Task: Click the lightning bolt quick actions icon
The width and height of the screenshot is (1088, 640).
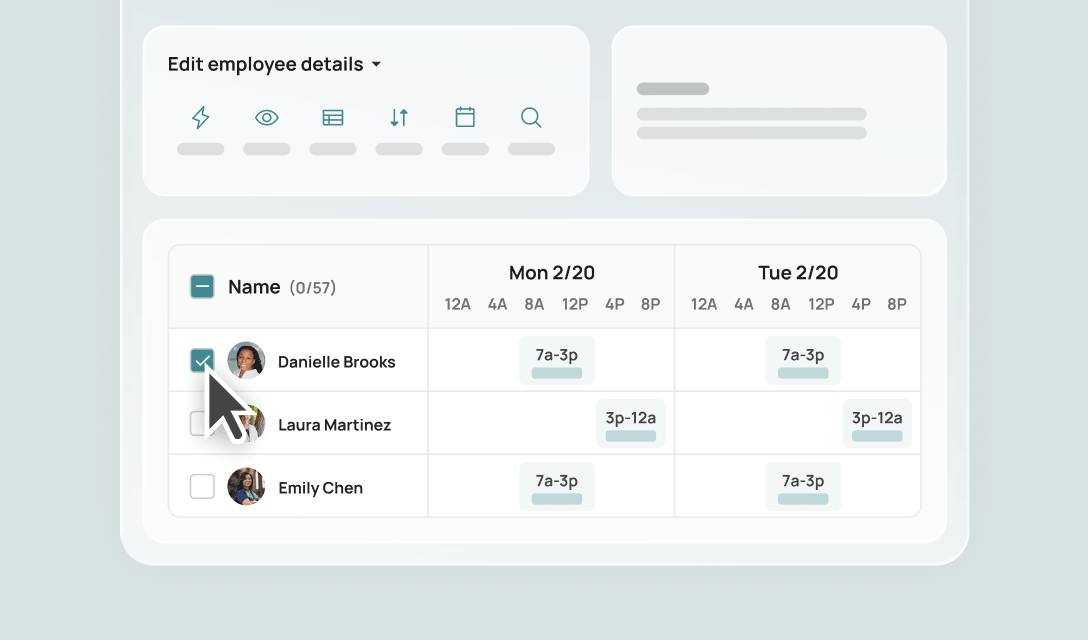Action: (201, 117)
